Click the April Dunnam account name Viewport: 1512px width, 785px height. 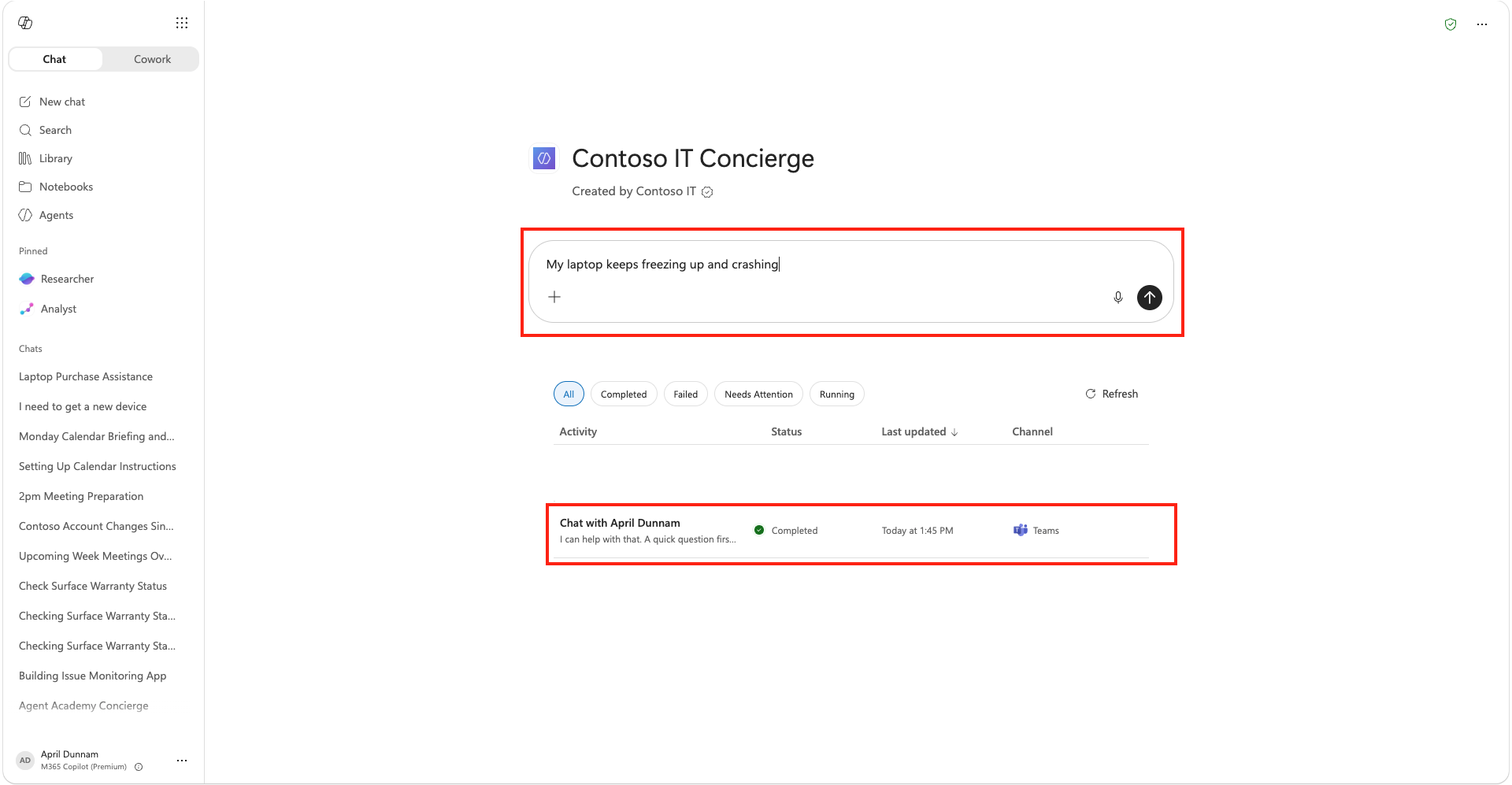pyautogui.click(x=69, y=754)
